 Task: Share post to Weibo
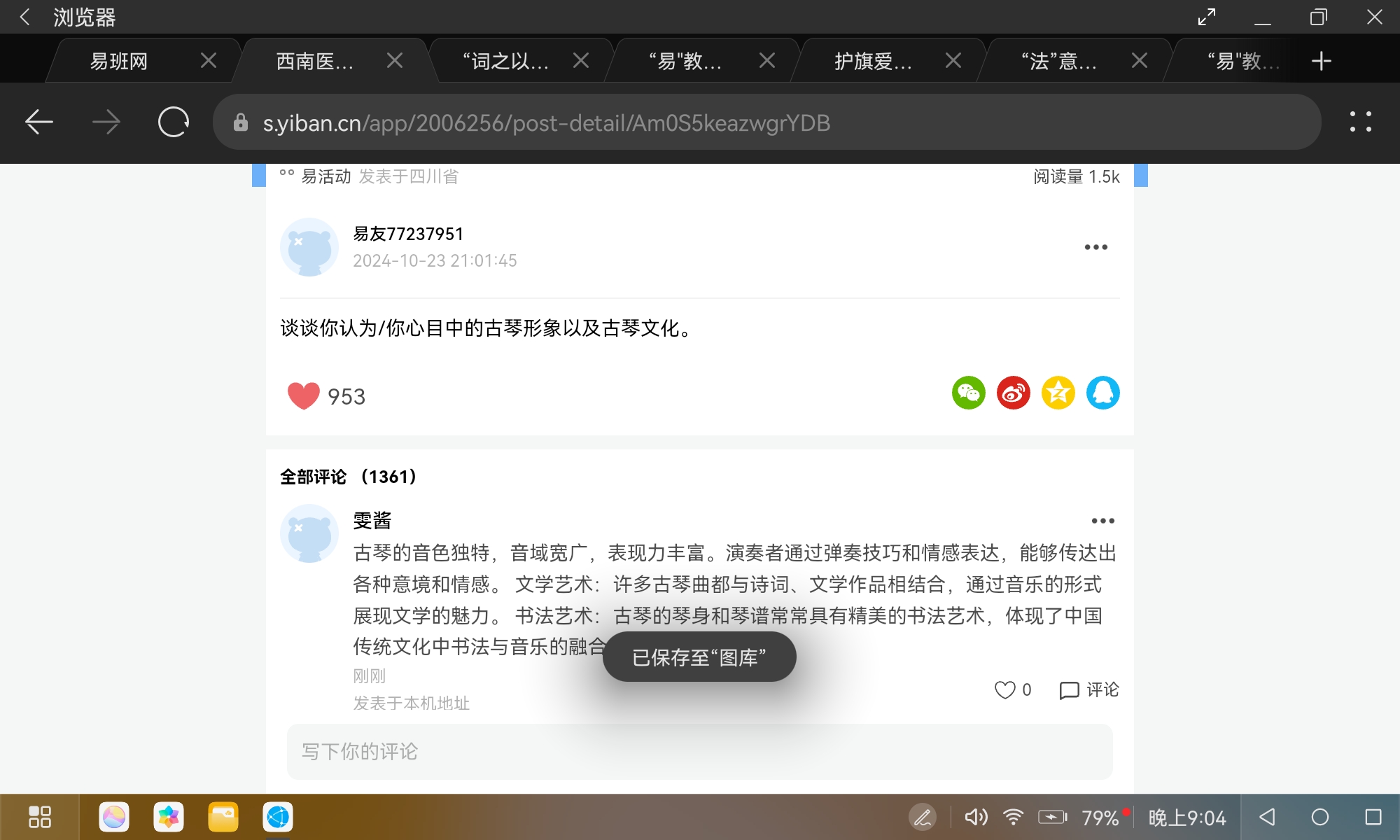[1013, 393]
